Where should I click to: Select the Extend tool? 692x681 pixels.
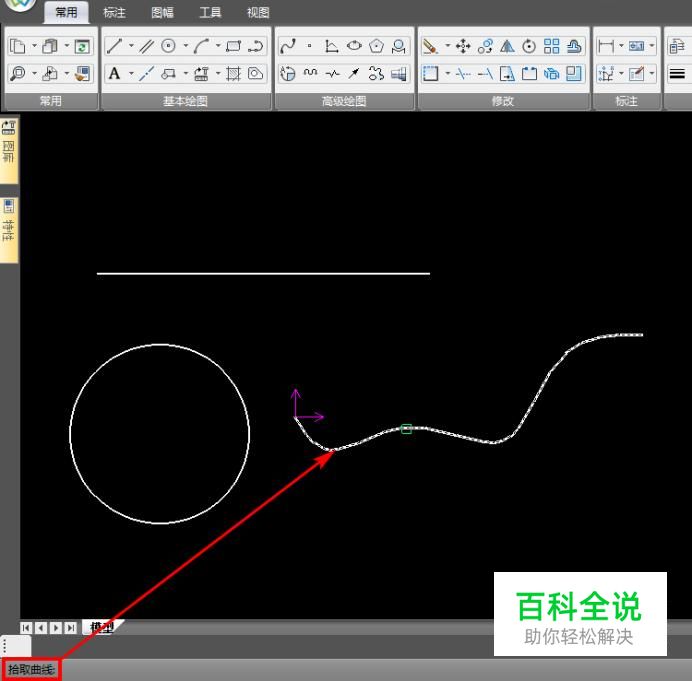tap(485, 73)
